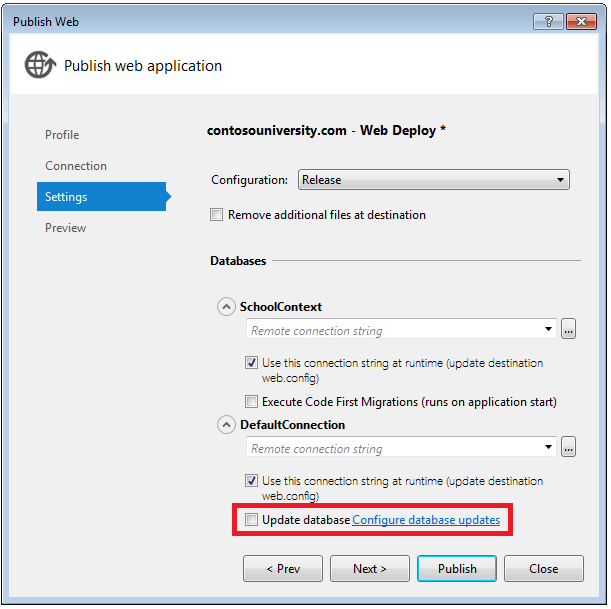611x609 pixels.
Task: Expand DefaultConnection remote connection string dropdown arrow
Action: [x=549, y=448]
